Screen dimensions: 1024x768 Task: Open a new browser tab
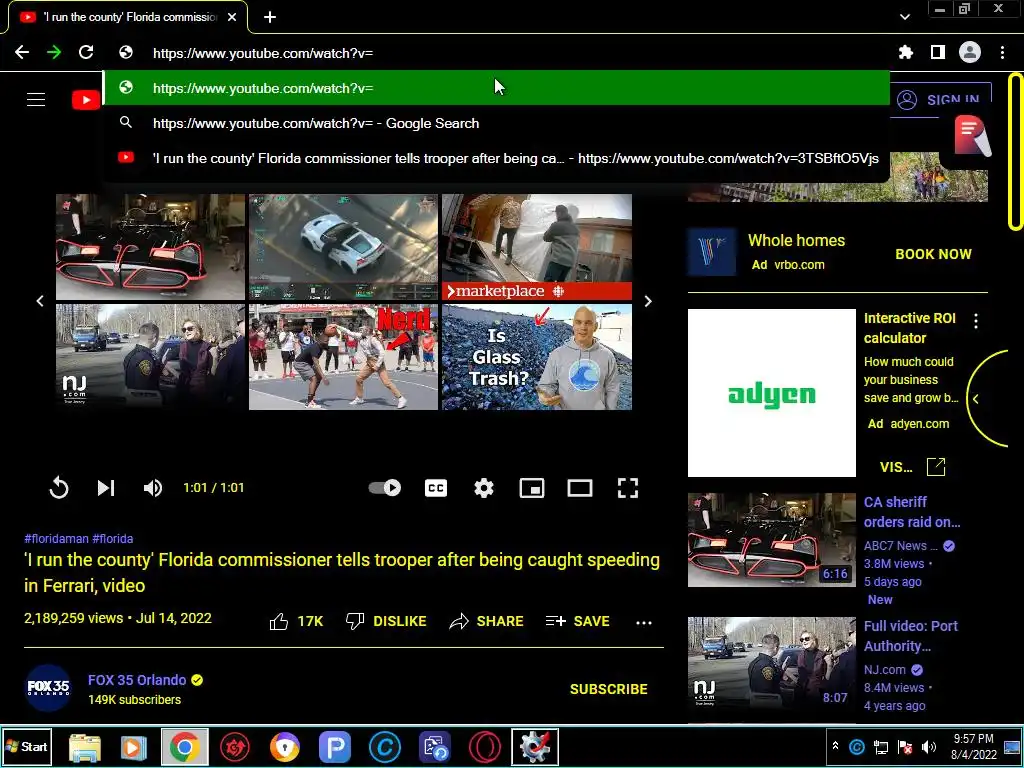270,18
